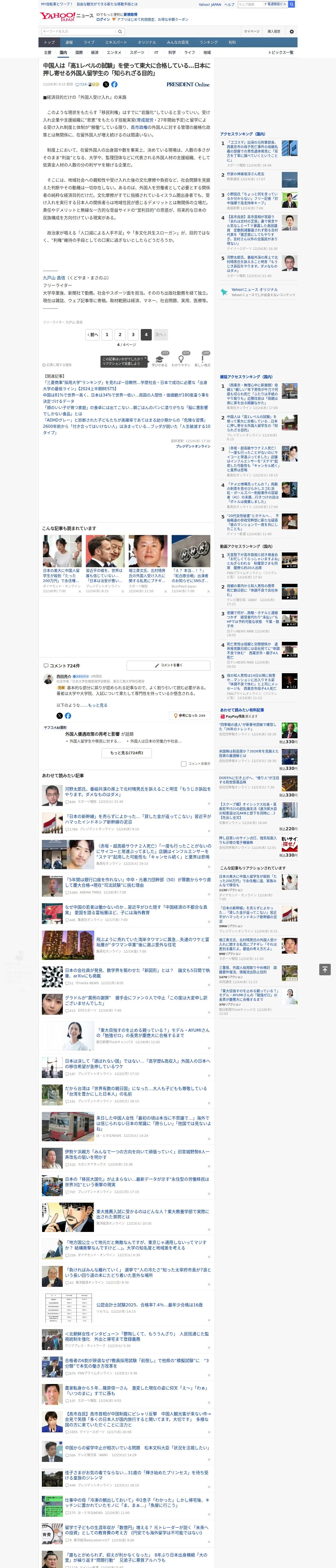
Task: Share article on Facebook below the headline
Action: [x=114, y=85]
